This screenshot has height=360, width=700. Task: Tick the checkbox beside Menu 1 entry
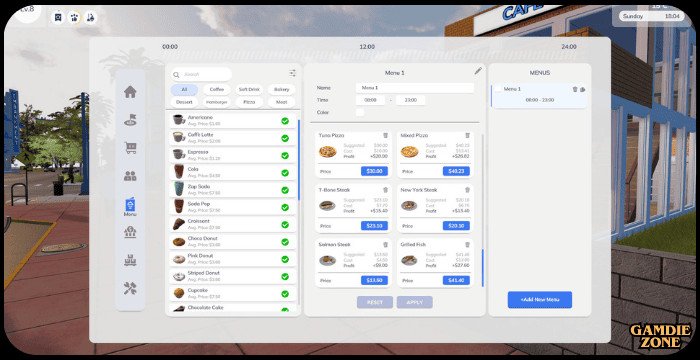498,89
